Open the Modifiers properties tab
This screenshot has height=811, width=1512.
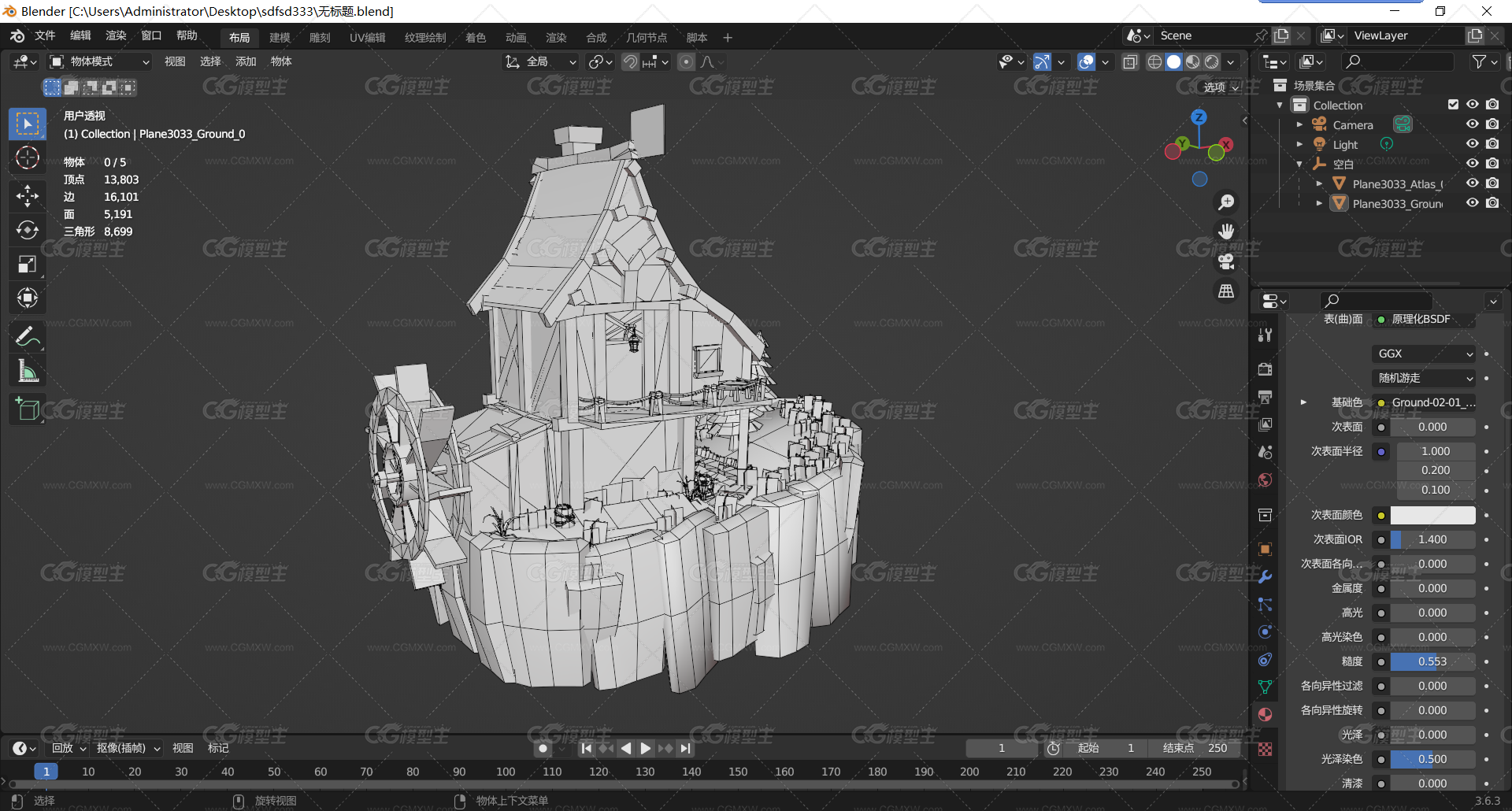click(x=1265, y=576)
